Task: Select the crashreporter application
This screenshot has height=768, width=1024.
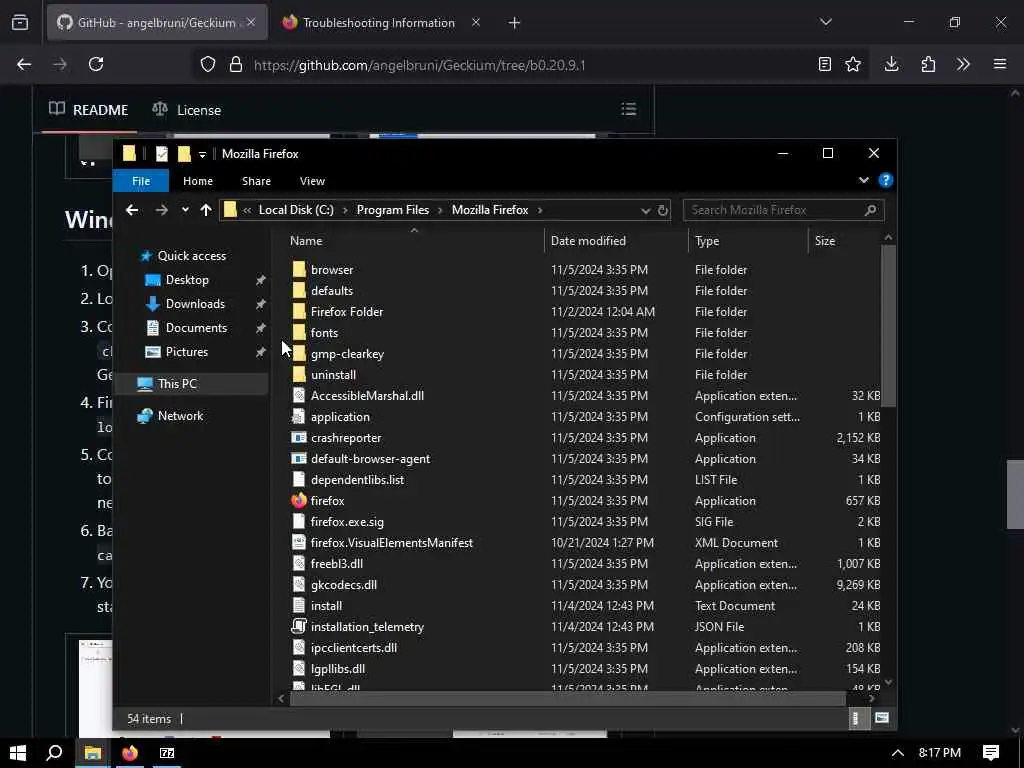Action: click(x=346, y=438)
